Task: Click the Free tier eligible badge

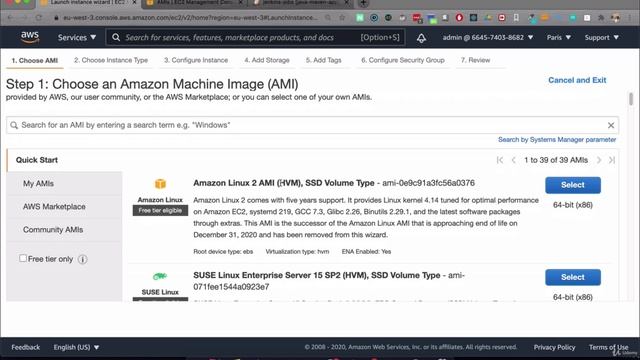Action: (x=160, y=210)
